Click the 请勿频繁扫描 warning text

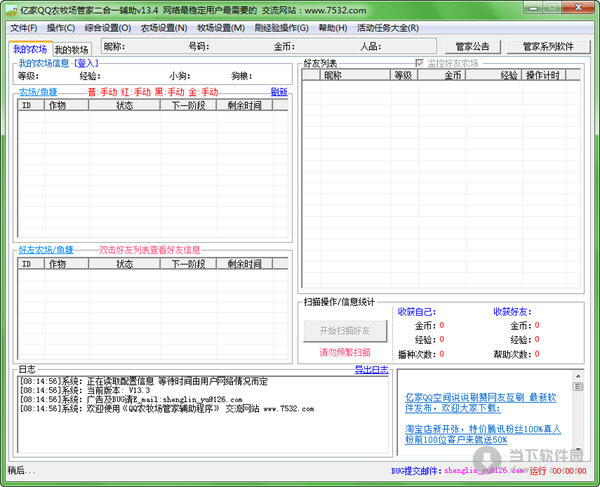[x=345, y=352]
